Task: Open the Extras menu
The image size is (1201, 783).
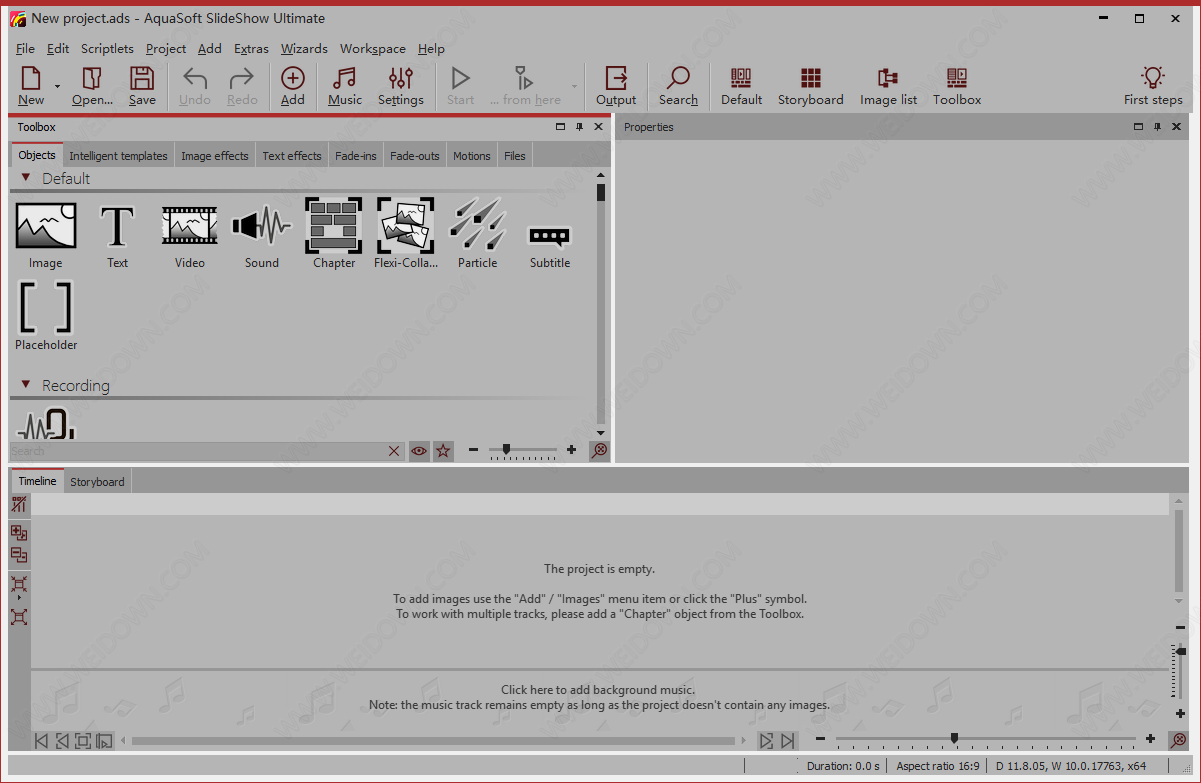Action: coord(251,48)
